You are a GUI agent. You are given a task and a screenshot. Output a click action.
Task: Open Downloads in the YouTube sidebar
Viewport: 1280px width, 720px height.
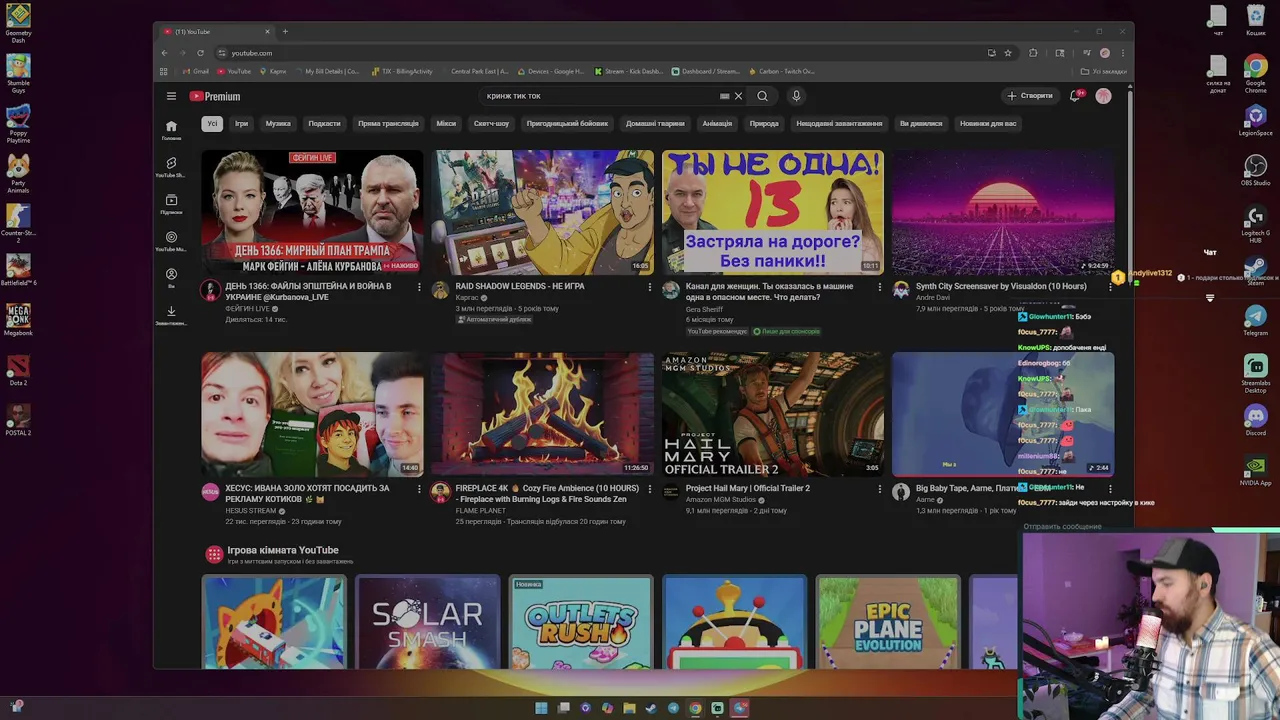(171, 315)
